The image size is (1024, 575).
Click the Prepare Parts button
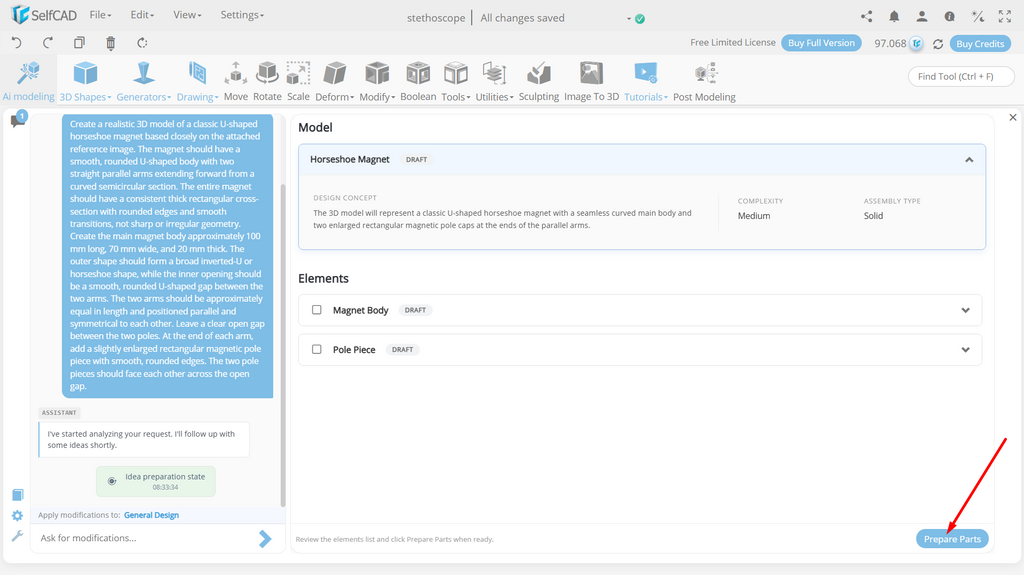pyautogui.click(x=952, y=539)
